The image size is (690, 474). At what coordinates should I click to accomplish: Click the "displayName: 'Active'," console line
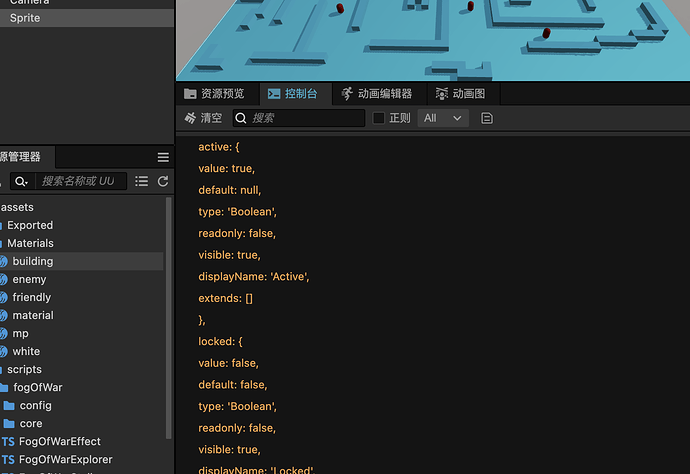click(254, 276)
